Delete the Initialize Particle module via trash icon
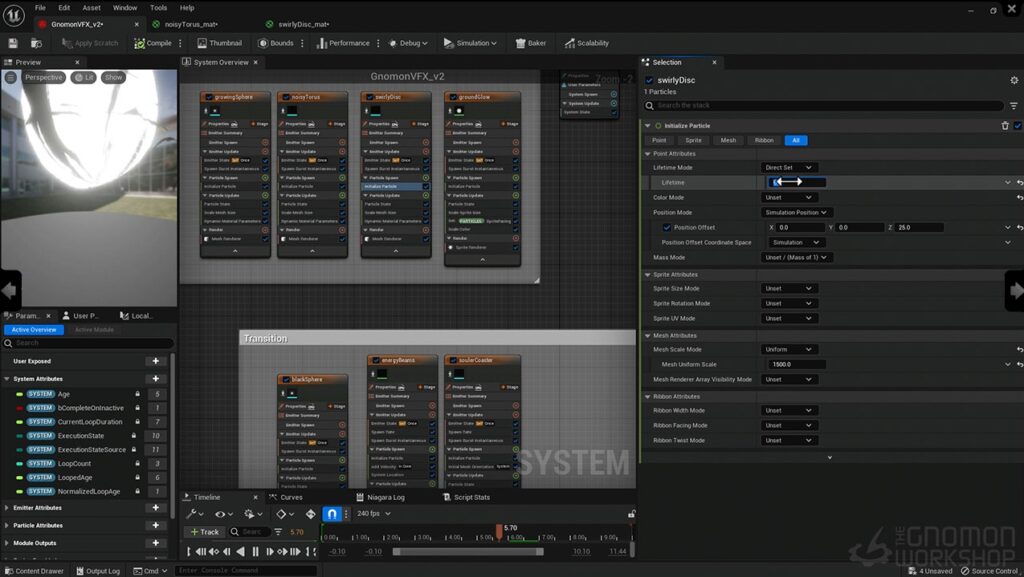The image size is (1024, 577). pos(1005,125)
